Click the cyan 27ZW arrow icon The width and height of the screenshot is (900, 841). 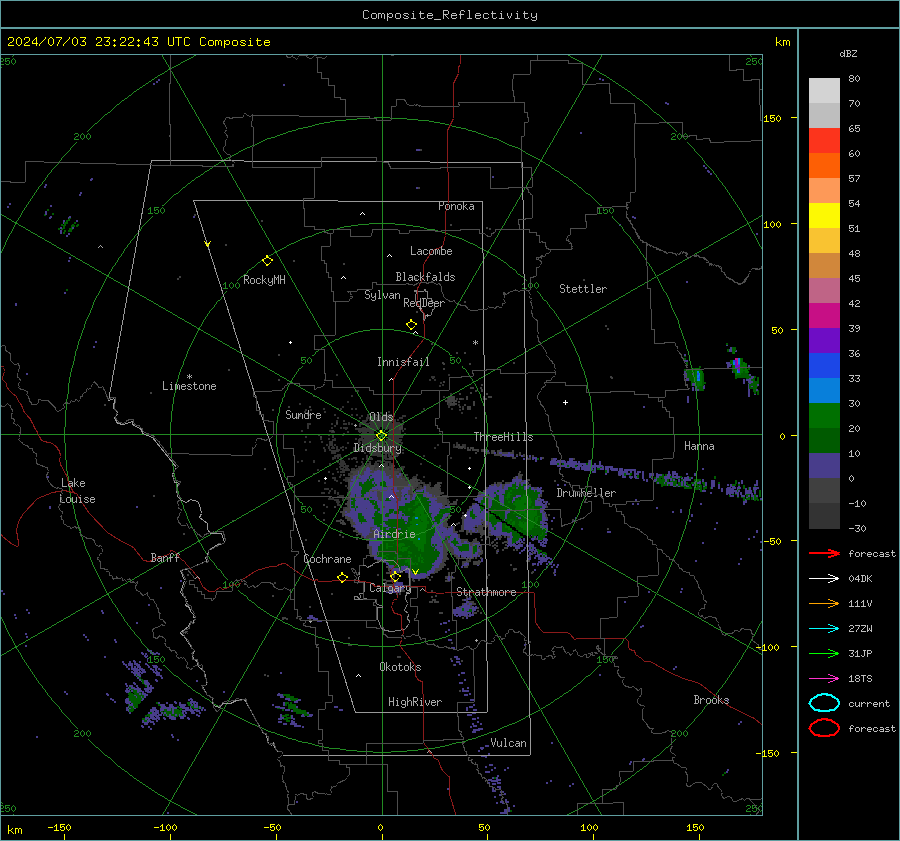click(x=824, y=629)
